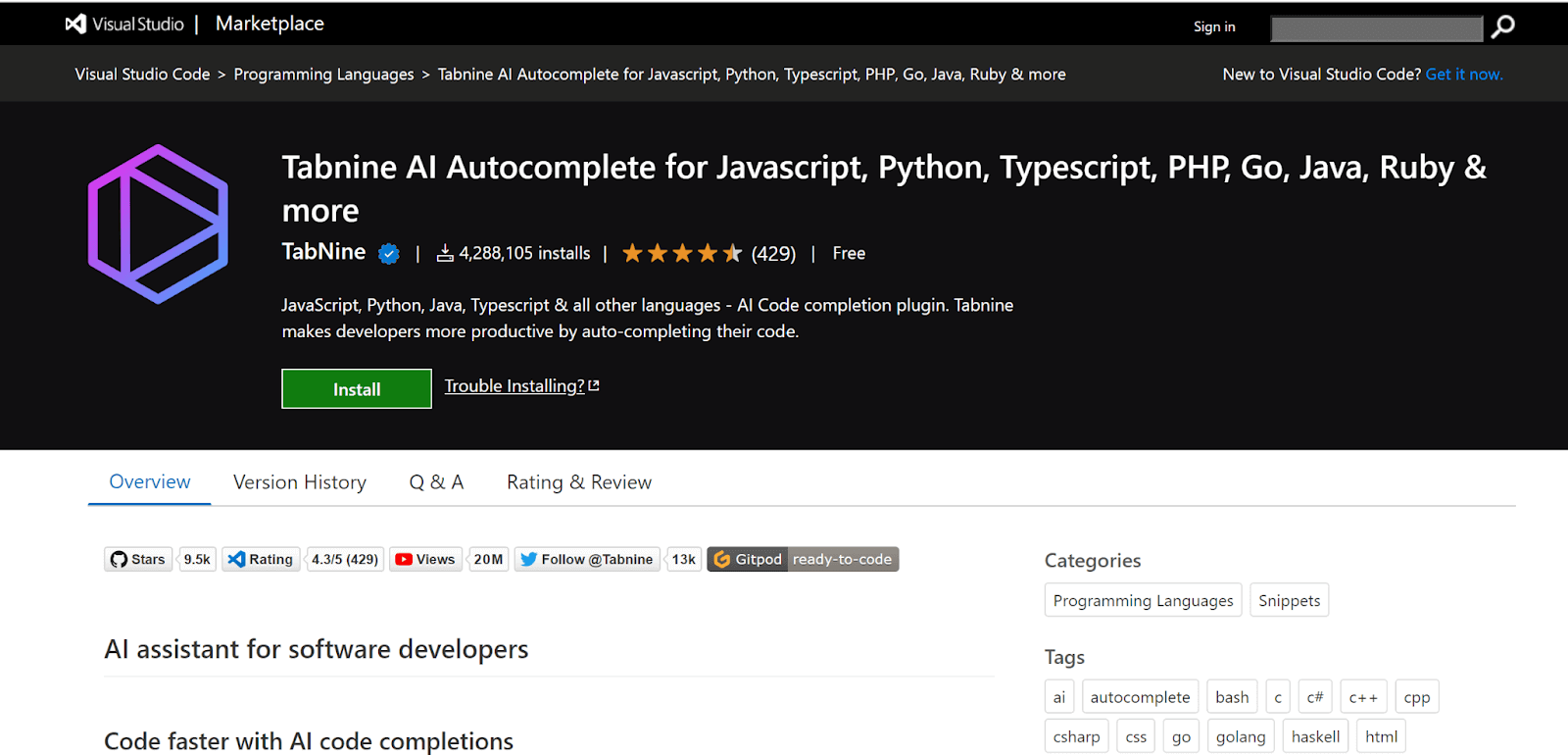Focus the marketplace search field
Image resolution: width=1568 pixels, height=755 pixels.
(x=1377, y=28)
